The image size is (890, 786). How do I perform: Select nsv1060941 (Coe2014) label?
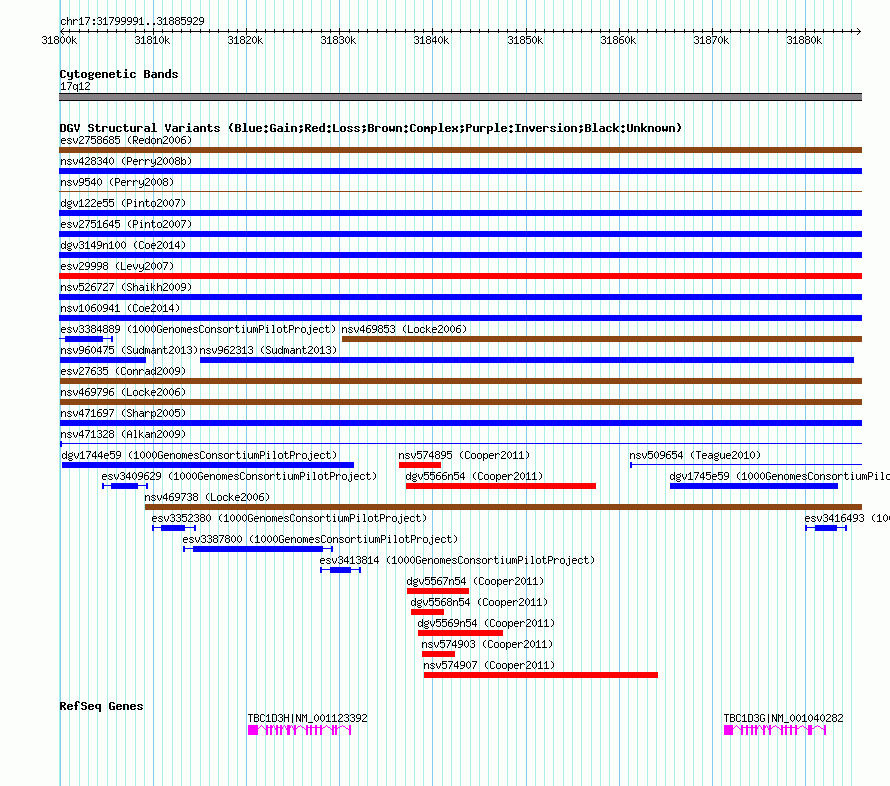click(x=120, y=308)
